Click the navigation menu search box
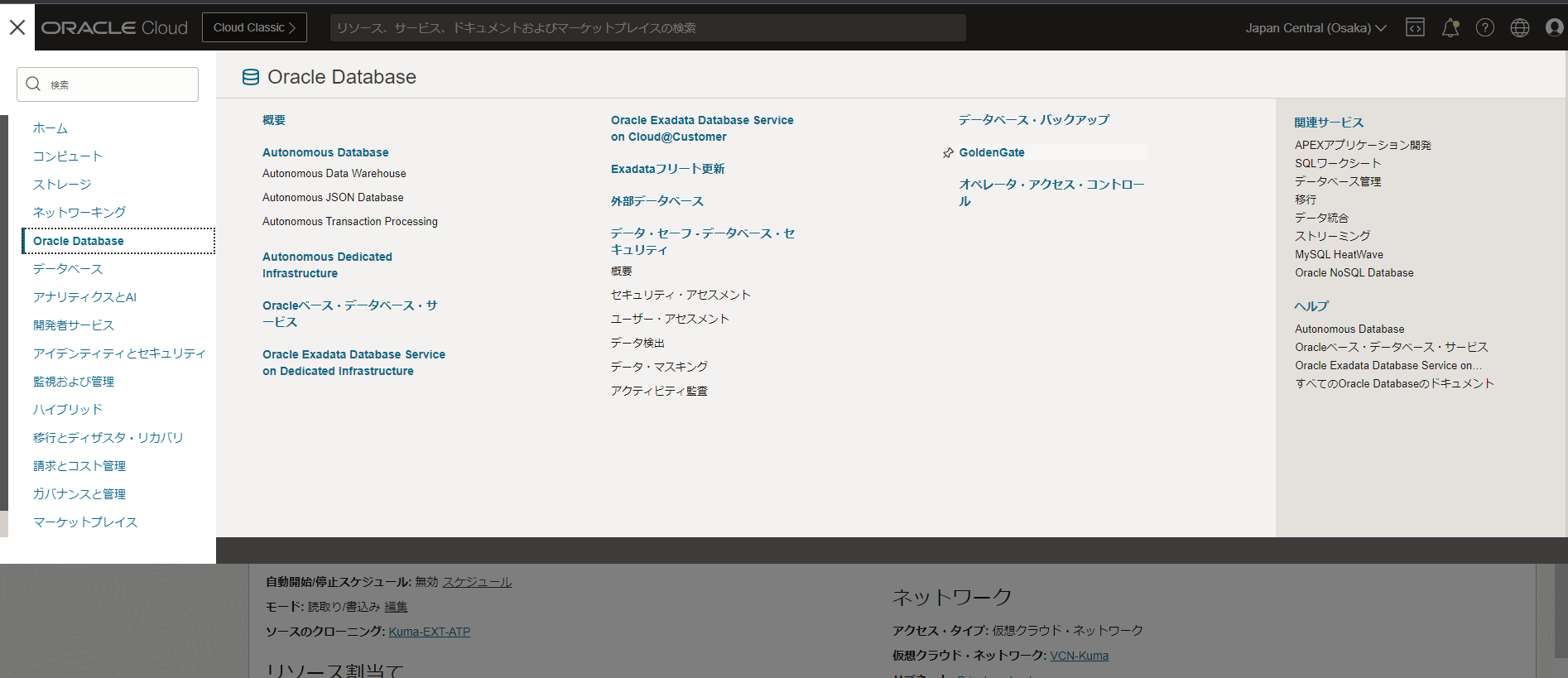This screenshot has height=678, width=1568. click(108, 84)
